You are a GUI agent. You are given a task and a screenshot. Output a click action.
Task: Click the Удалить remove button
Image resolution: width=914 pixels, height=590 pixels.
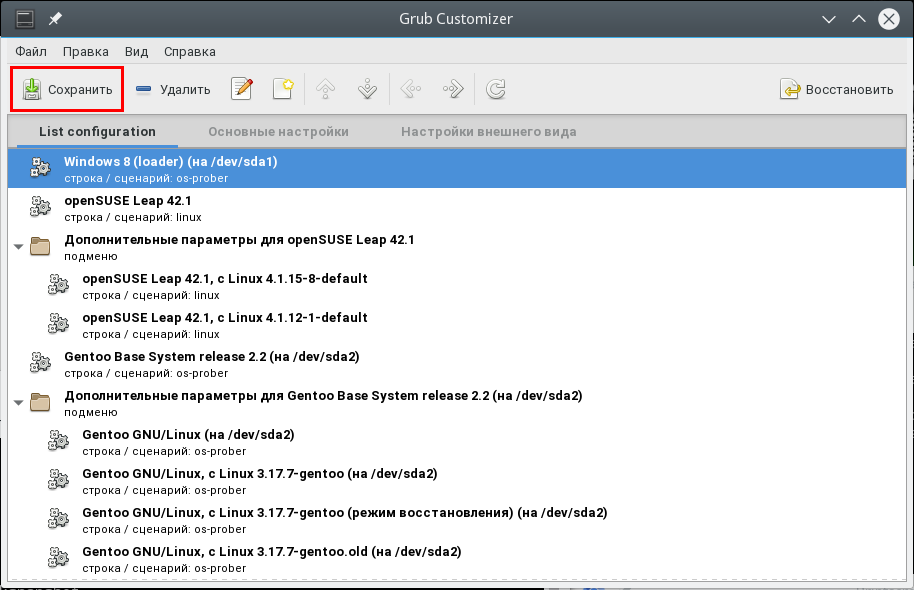pyautogui.click(x=173, y=89)
